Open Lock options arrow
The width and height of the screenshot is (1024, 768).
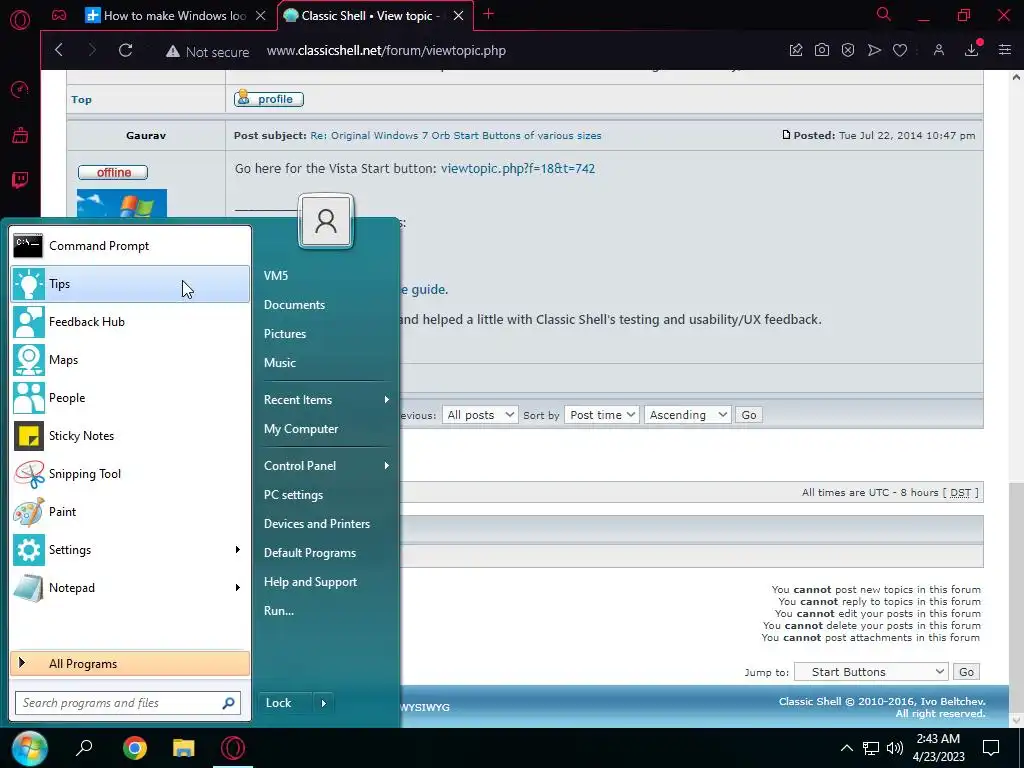pos(323,703)
